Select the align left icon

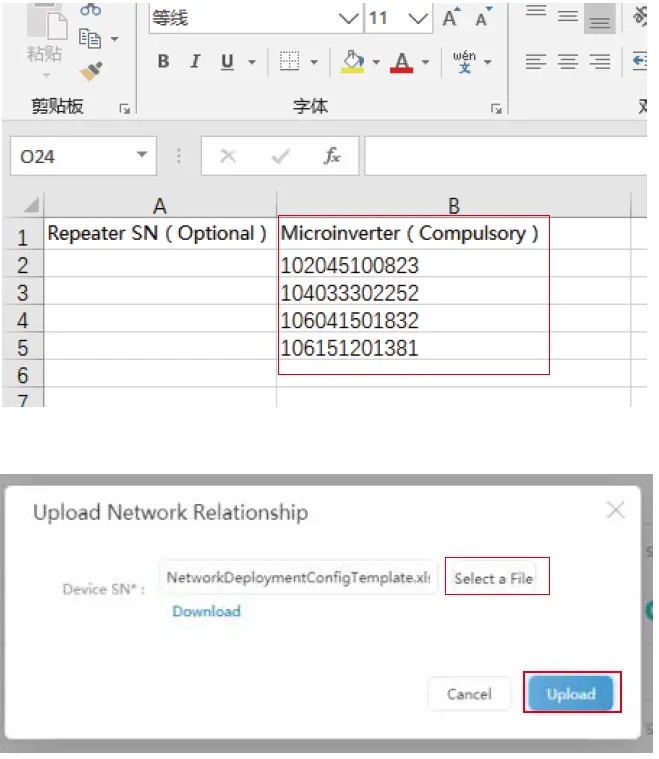[536, 61]
